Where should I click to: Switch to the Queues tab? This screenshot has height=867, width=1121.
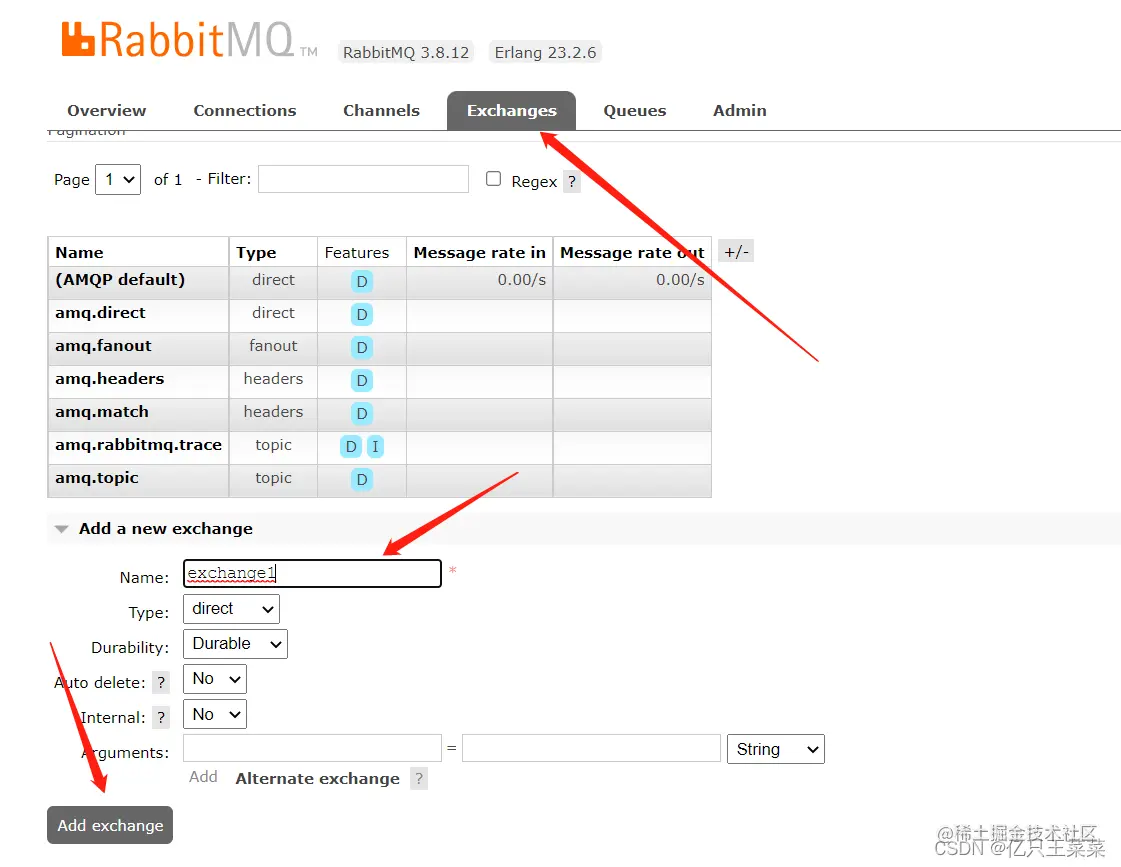pos(635,111)
